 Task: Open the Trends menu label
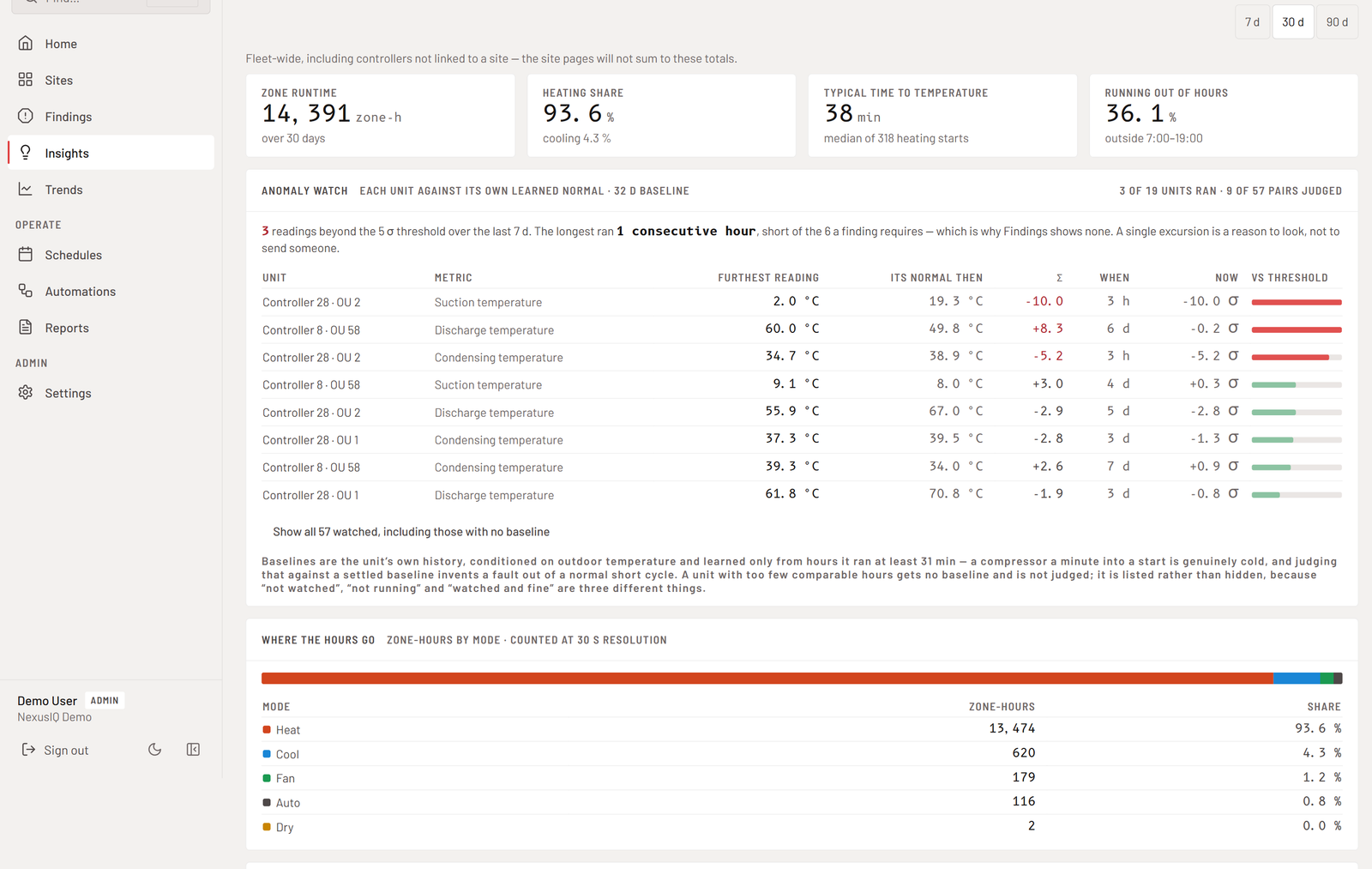(x=64, y=190)
